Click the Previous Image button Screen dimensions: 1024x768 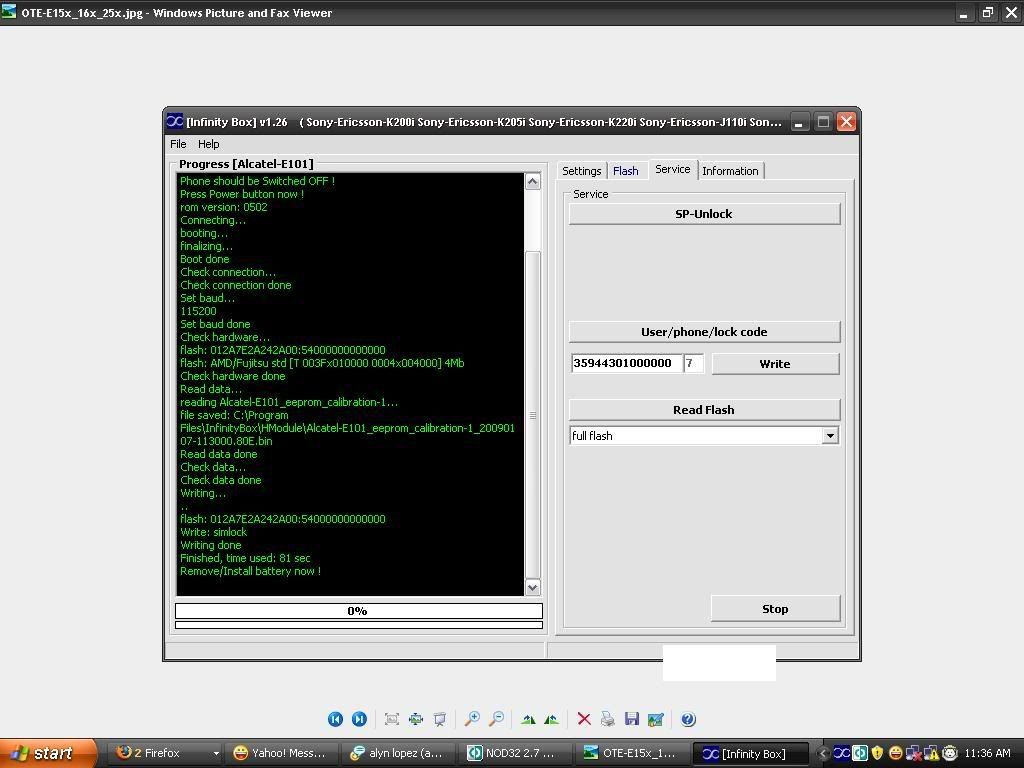click(335, 719)
